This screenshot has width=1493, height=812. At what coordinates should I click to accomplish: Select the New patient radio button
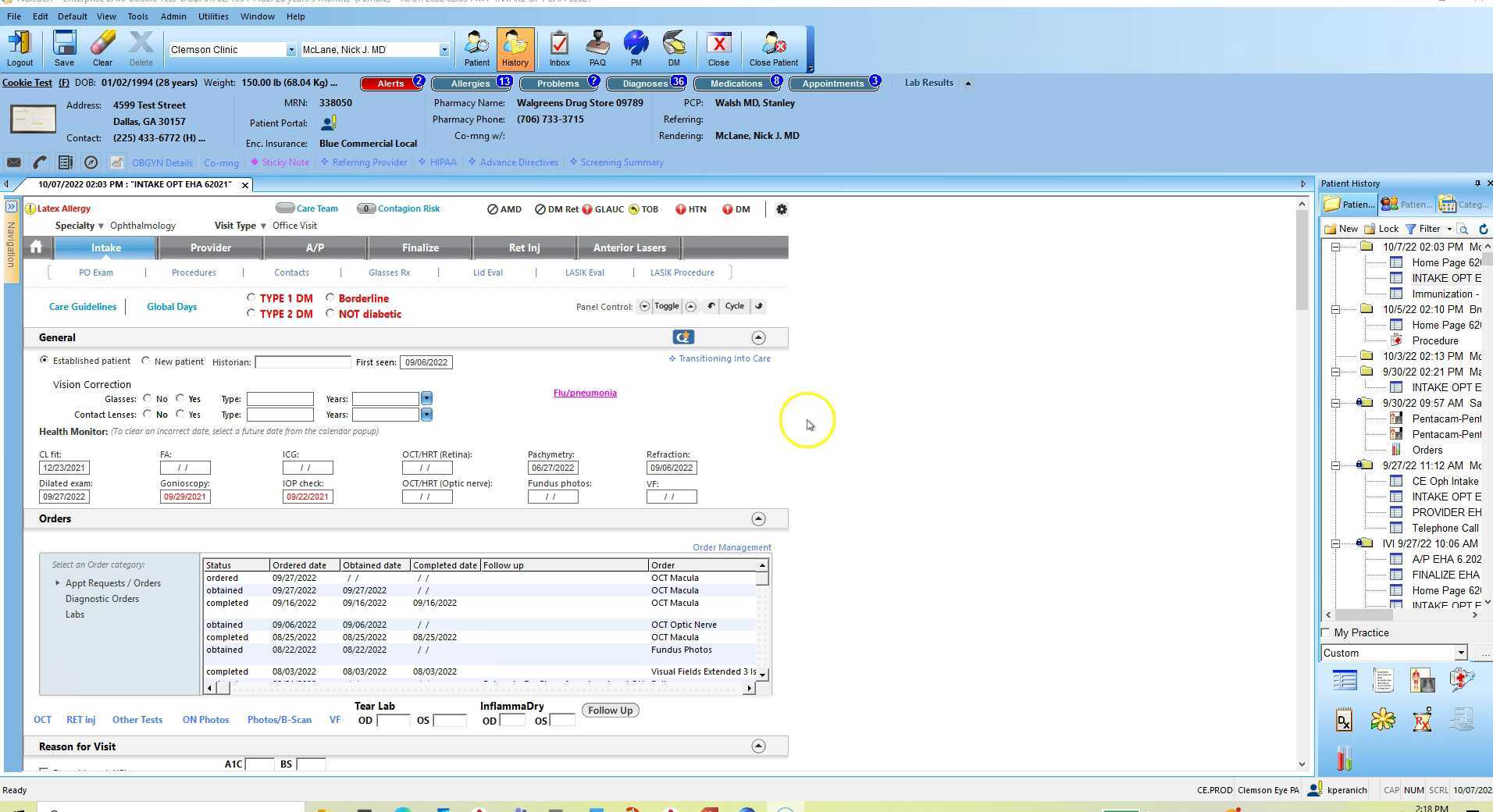146,361
